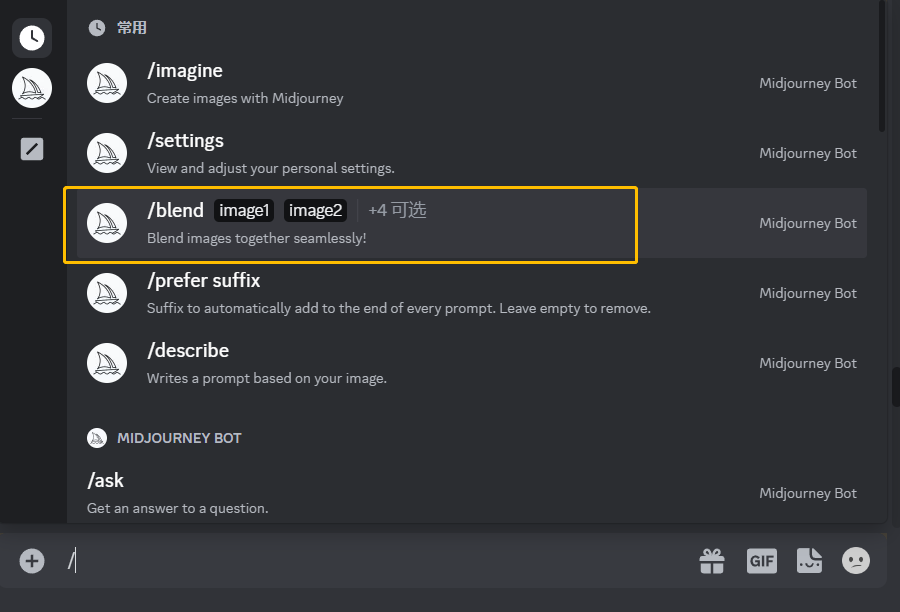Choose the /settings command
Viewport: 900px width, 612px height.
pos(185,141)
